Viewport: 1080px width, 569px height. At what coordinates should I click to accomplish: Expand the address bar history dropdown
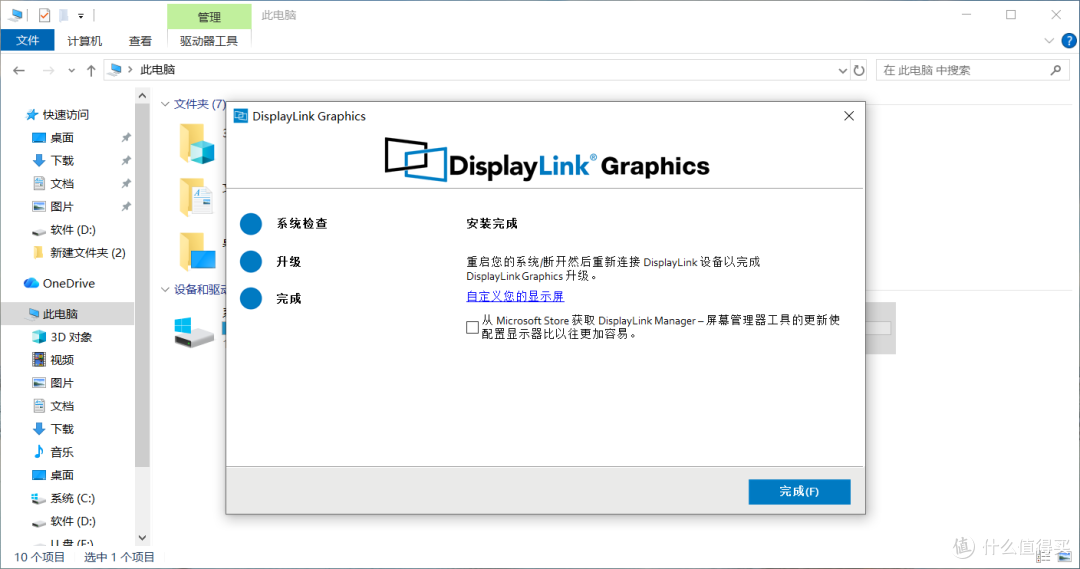click(x=842, y=70)
